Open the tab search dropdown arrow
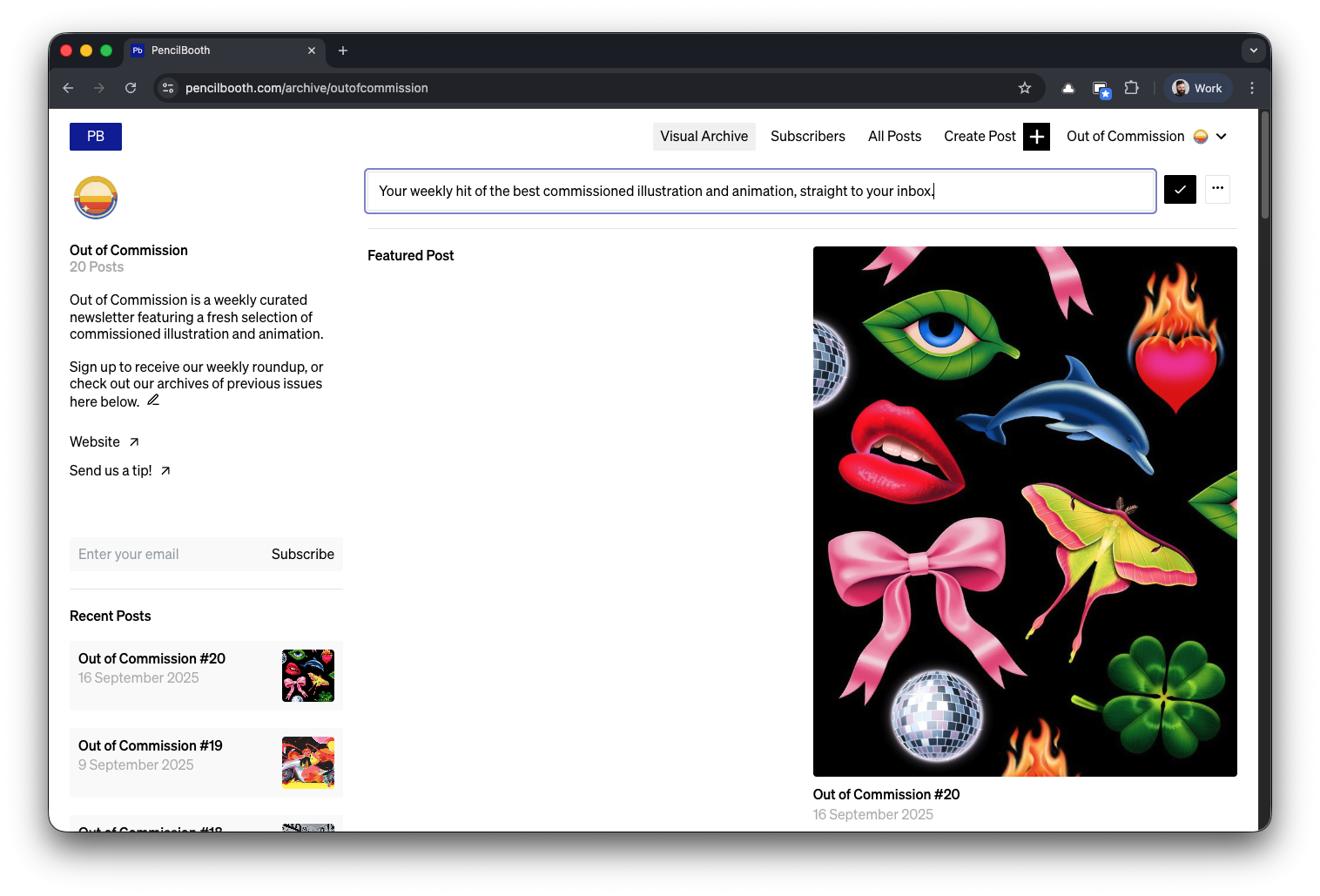This screenshot has width=1320, height=896. coord(1254,51)
